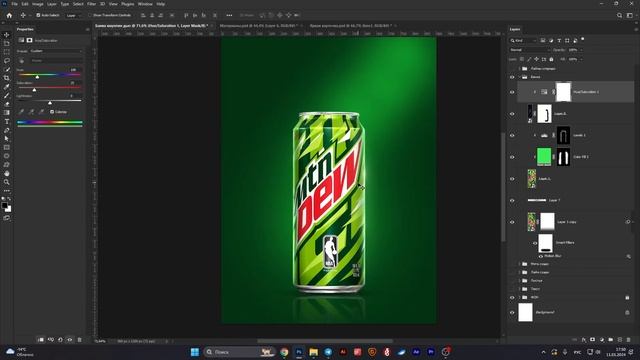Open the Filter menu

(91, 4)
